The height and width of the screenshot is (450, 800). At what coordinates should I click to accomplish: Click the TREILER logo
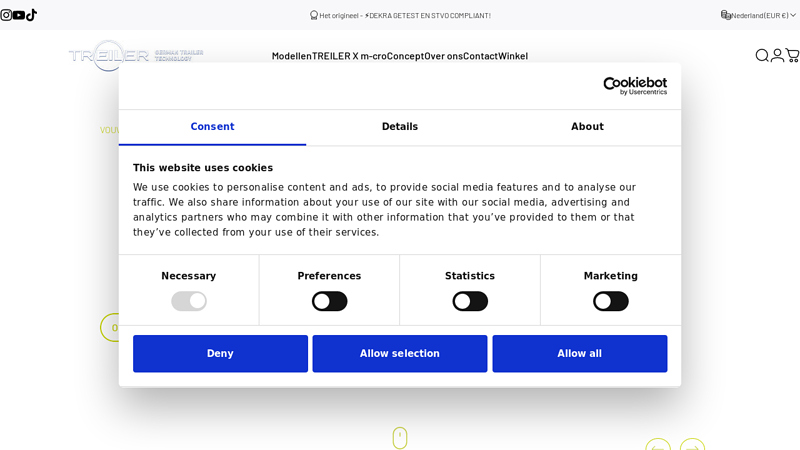click(x=136, y=56)
